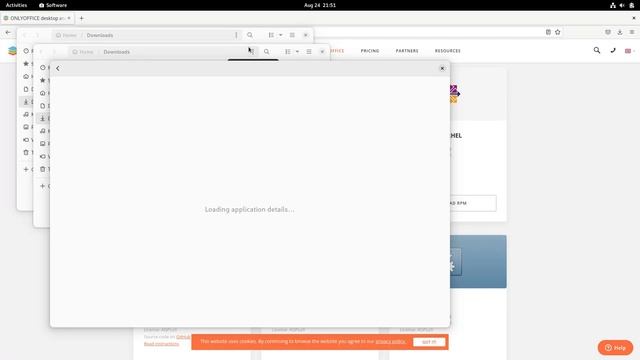Toggle reader view in the address bar
The height and width of the screenshot is (360, 640).
548,32
